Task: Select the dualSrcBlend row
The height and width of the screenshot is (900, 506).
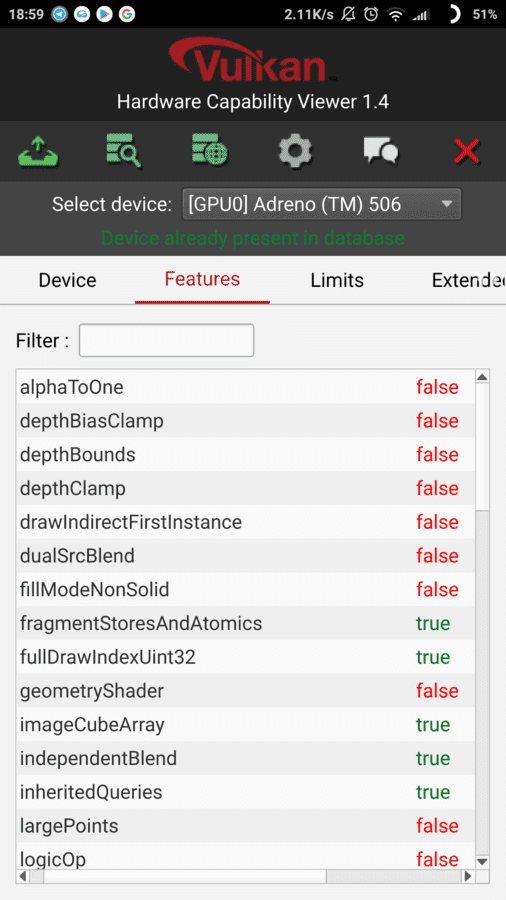Action: point(246,556)
